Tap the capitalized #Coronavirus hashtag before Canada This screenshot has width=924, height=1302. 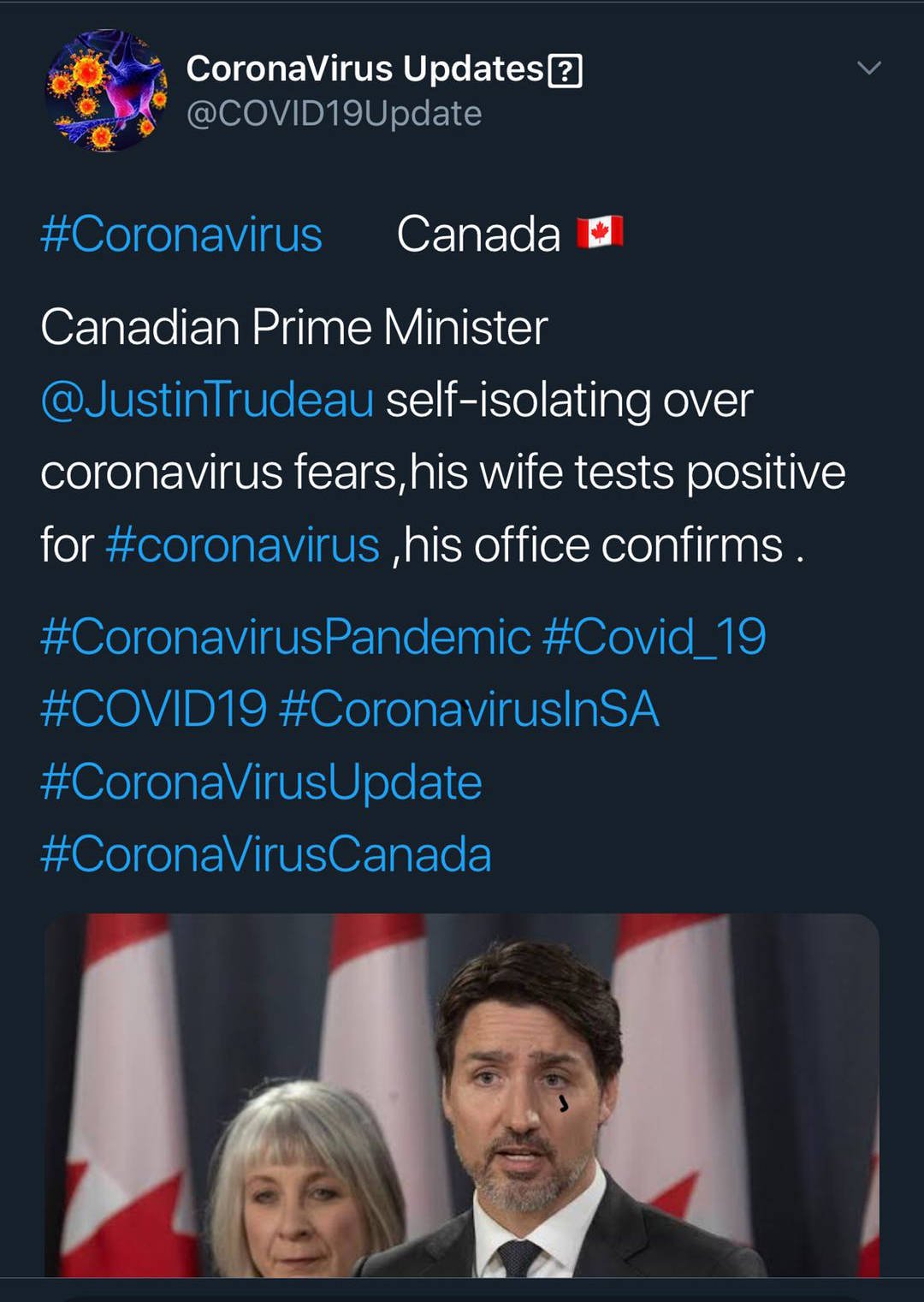pos(181,235)
